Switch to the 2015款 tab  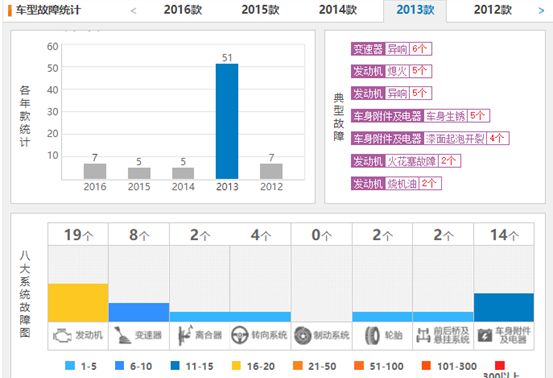pyautogui.click(x=260, y=10)
